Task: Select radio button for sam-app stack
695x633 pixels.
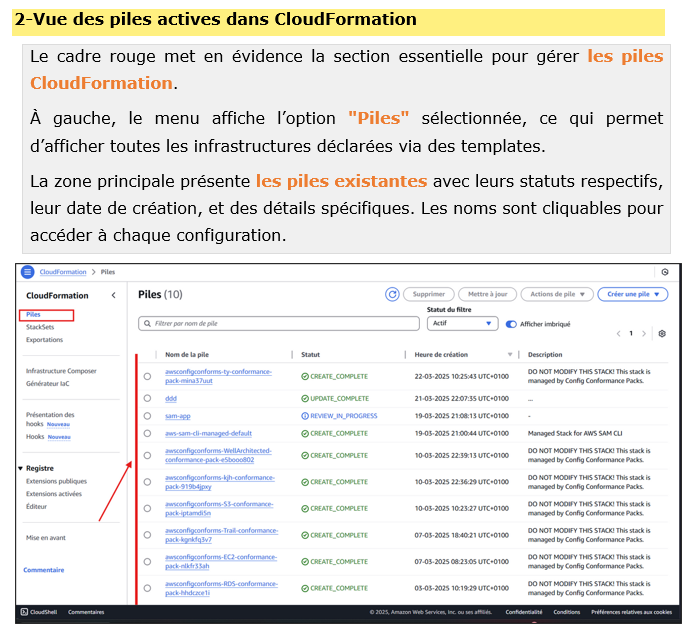Action: 147,416
